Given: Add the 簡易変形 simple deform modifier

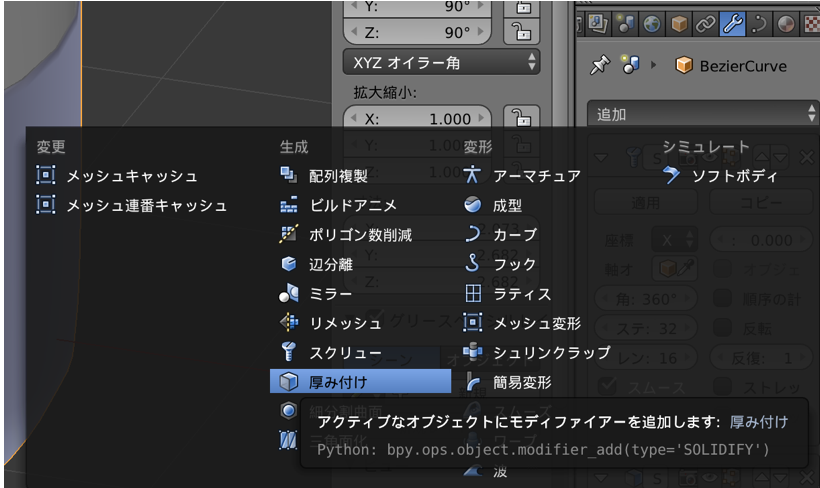Looking at the screenshot, I should (x=507, y=382).
